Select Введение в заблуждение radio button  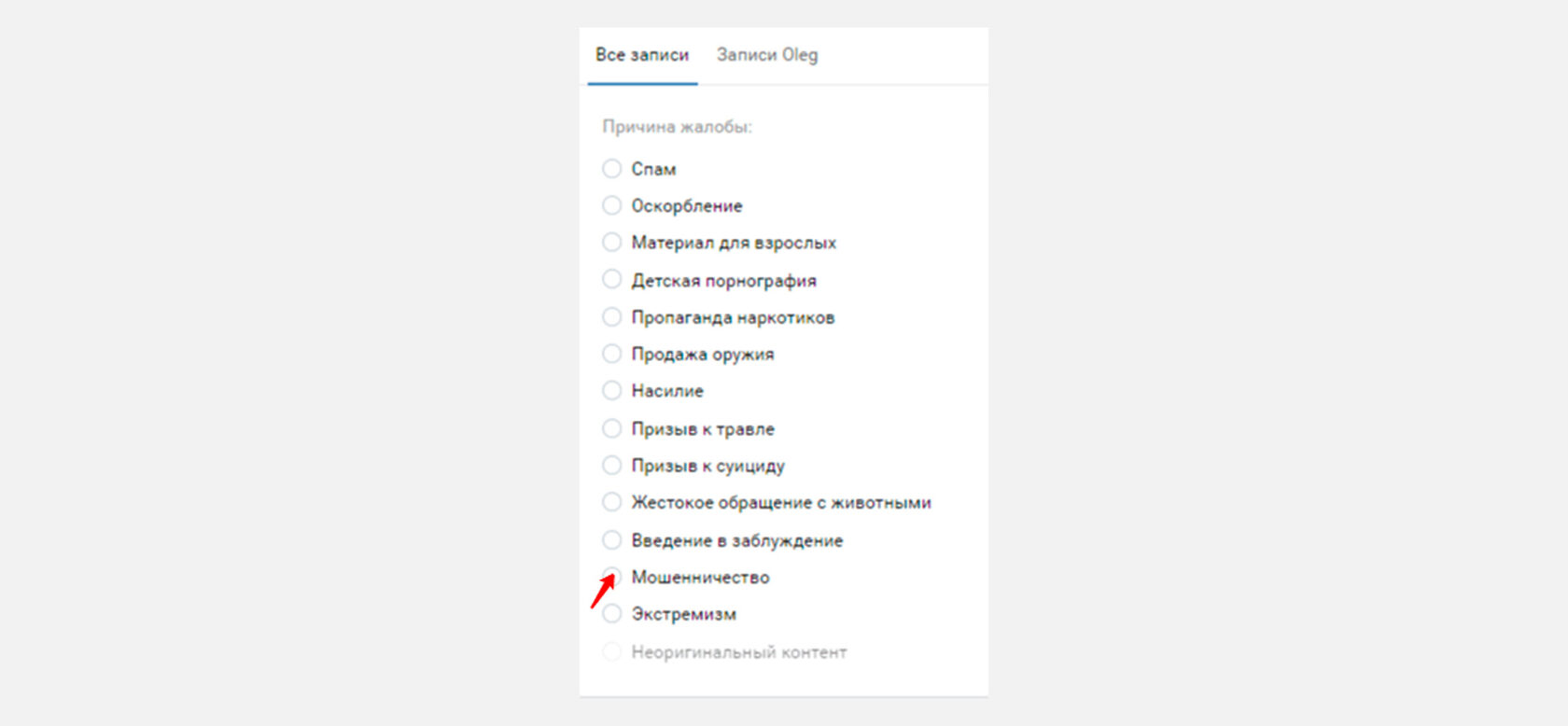(x=611, y=539)
